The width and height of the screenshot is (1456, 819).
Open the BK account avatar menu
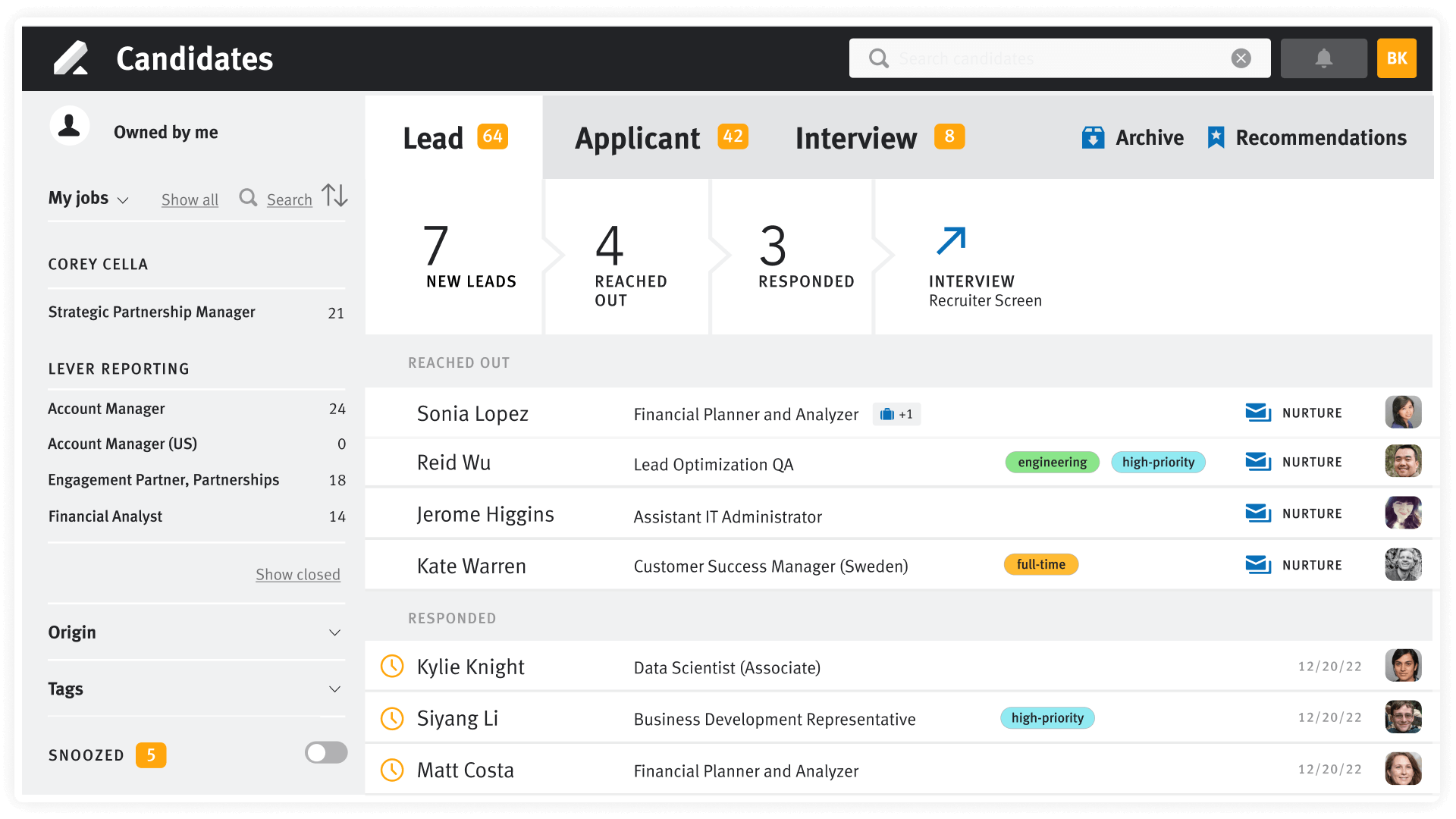pyautogui.click(x=1396, y=58)
